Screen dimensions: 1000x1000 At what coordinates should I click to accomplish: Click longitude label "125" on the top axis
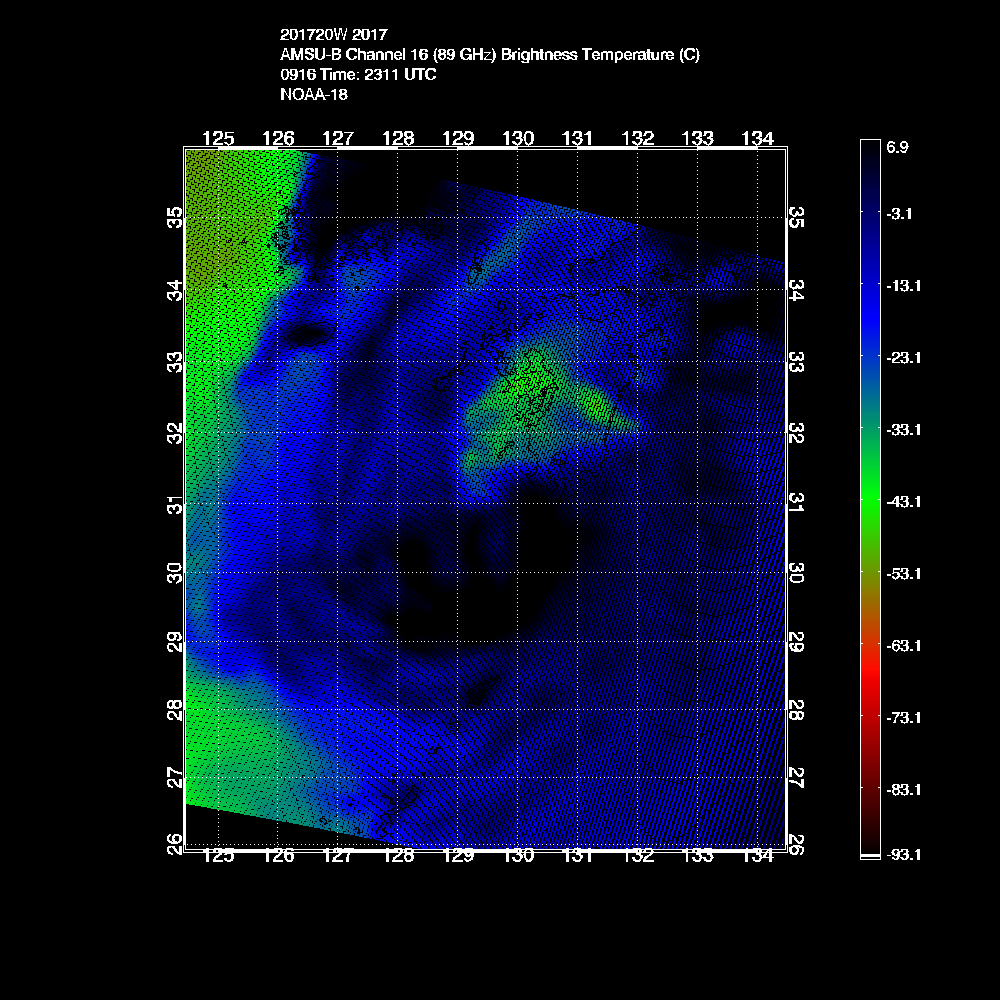click(218, 138)
